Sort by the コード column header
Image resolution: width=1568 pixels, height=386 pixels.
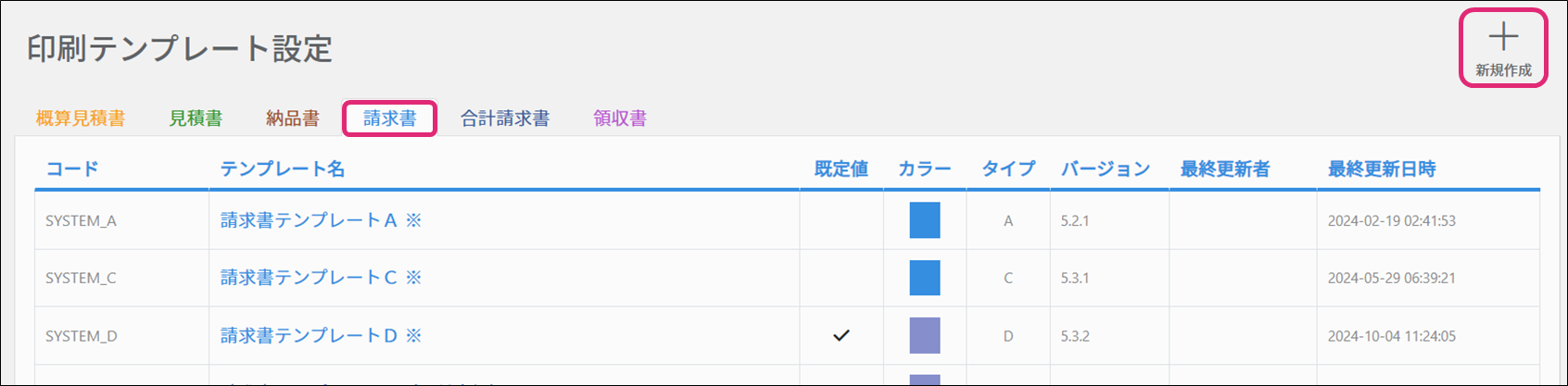[72, 169]
